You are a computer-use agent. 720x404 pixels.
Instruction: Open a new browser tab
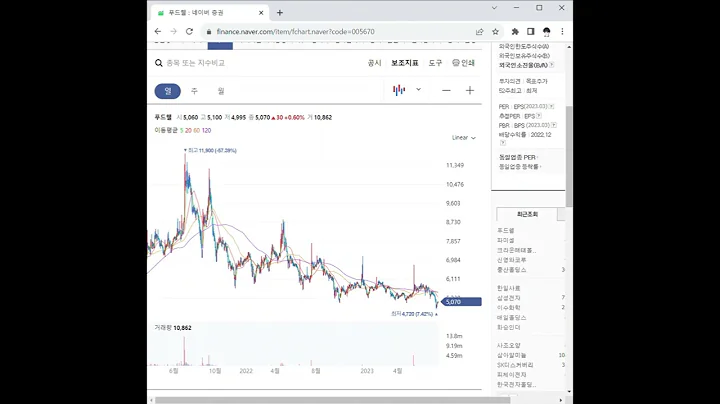(x=280, y=13)
